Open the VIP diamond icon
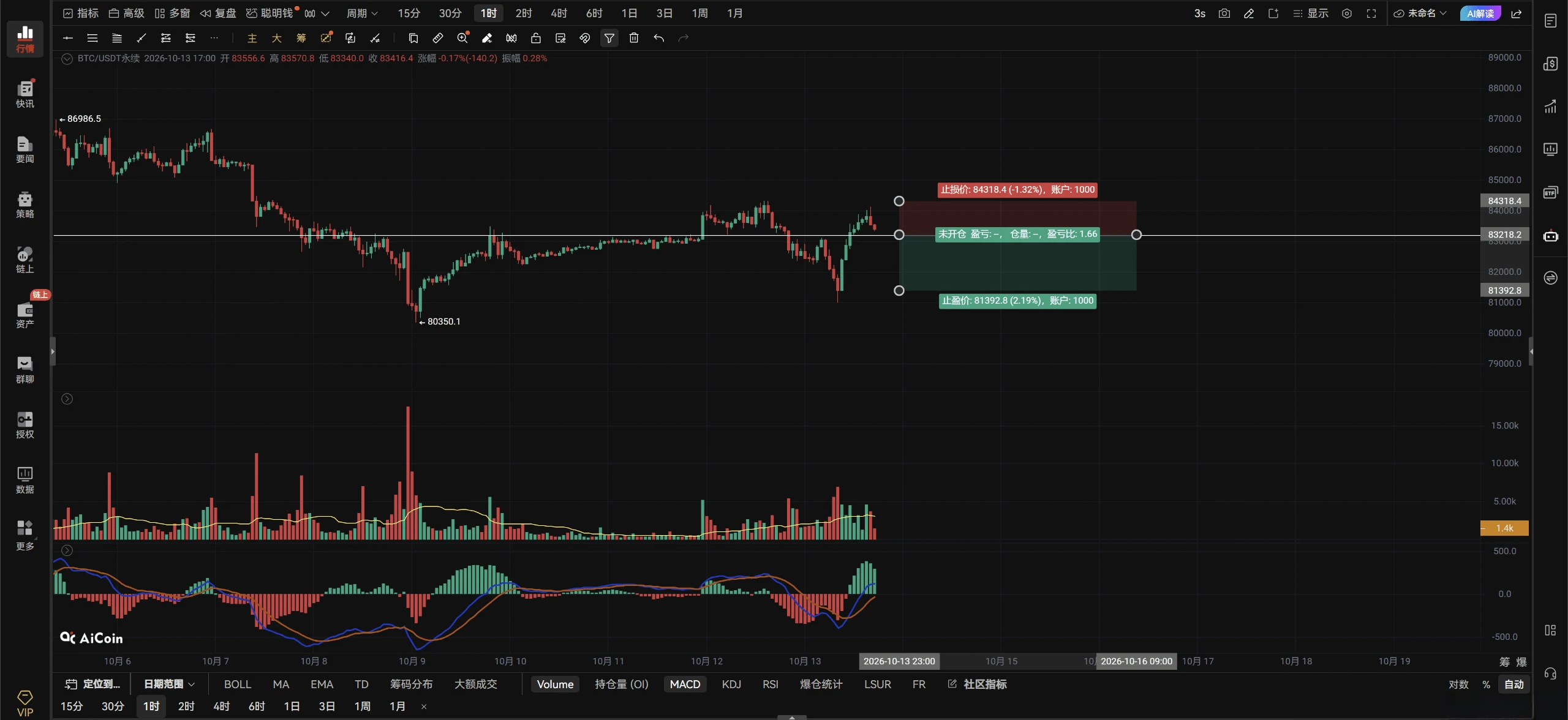The height and width of the screenshot is (720, 1568). pos(25,703)
